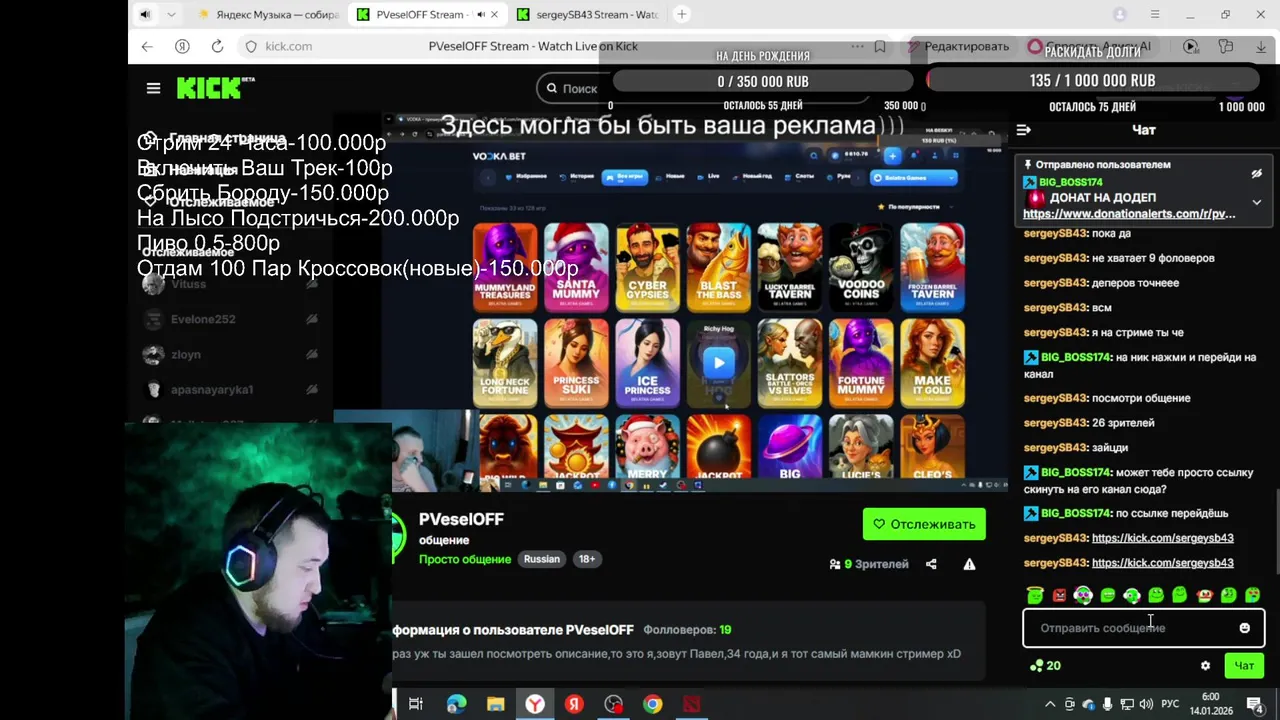This screenshot has height=720, width=1280.
Task: Open the address bar more options dots
Action: (x=857, y=46)
